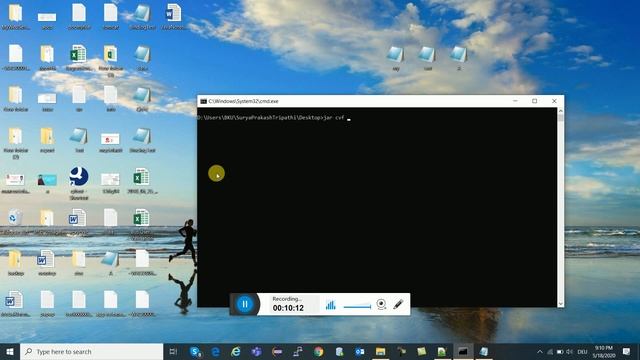Switch the DEU input language indicator
640x360 pixels.
[582, 352]
